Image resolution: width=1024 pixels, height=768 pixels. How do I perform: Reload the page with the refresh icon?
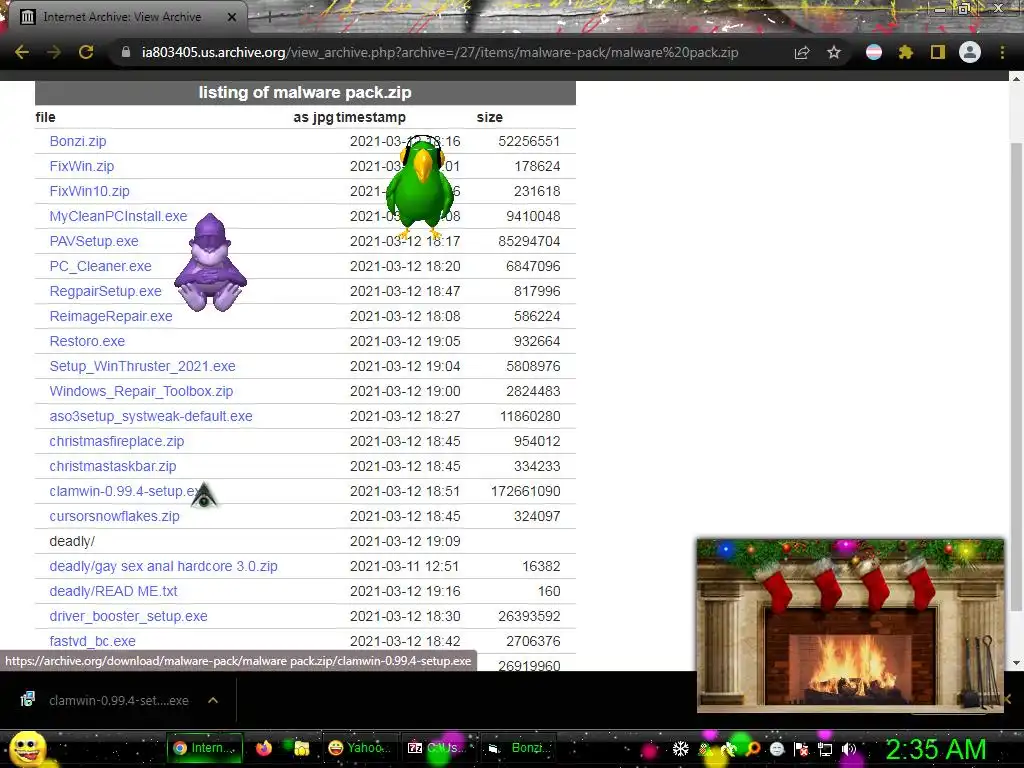click(86, 52)
